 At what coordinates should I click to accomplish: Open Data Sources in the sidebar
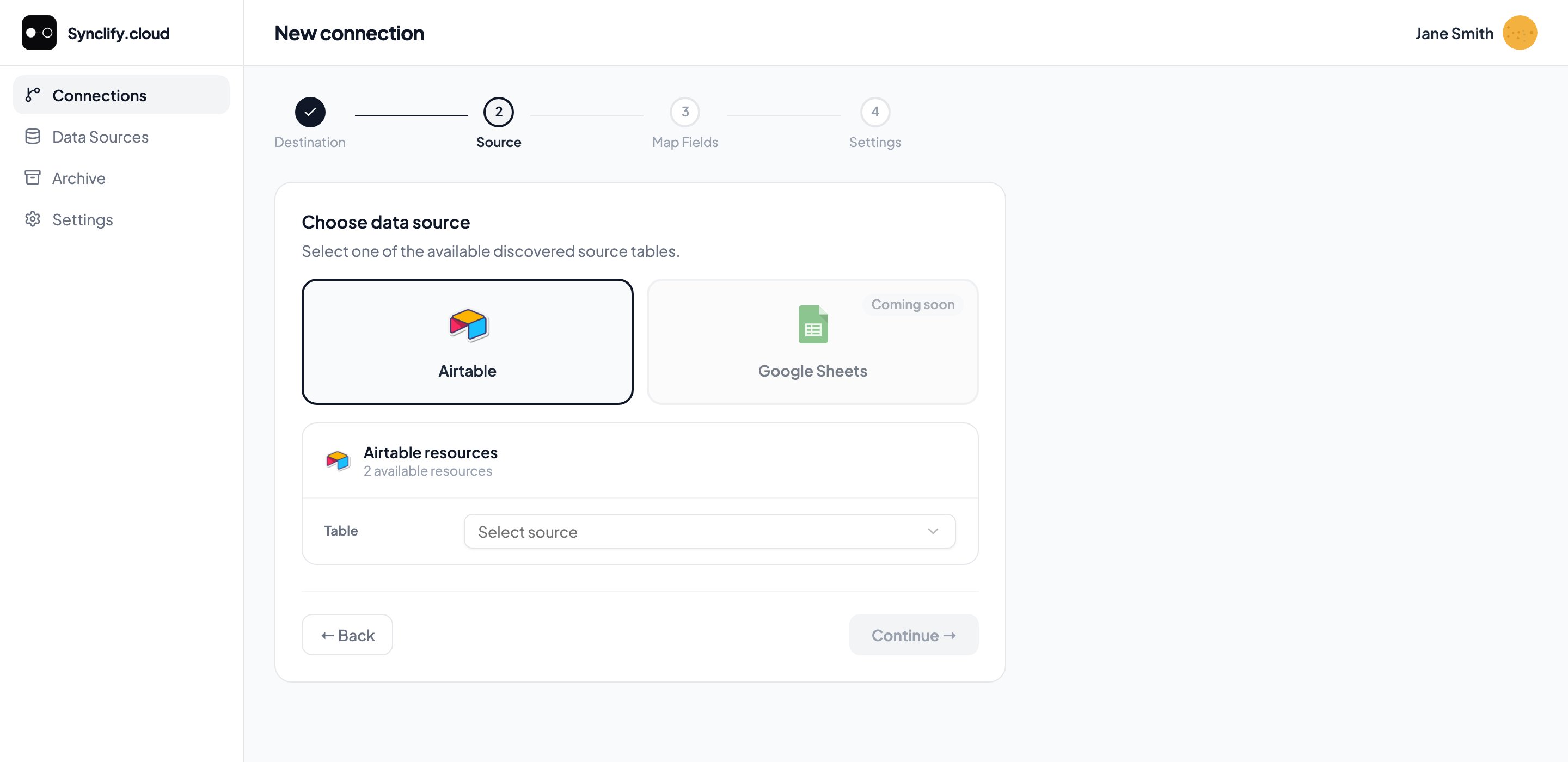point(121,136)
